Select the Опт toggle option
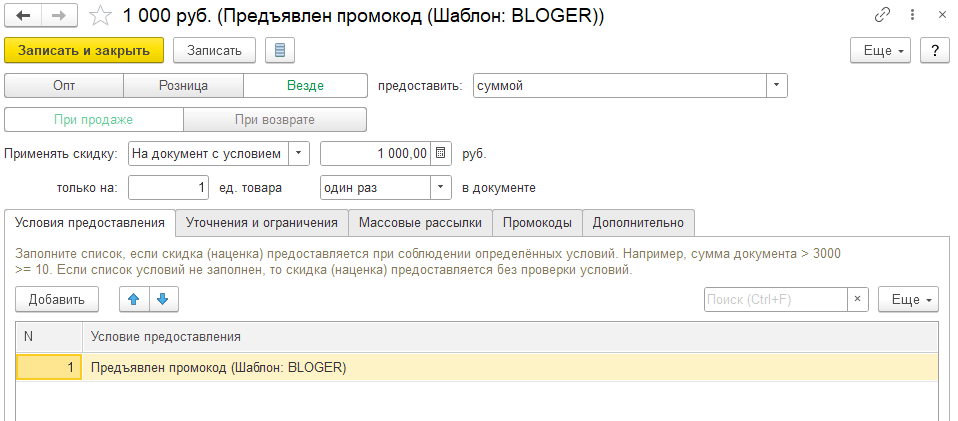 tap(64, 86)
